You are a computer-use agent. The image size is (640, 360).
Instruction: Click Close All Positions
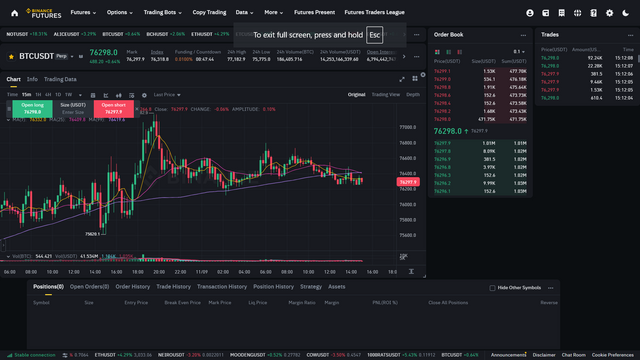coord(448,303)
